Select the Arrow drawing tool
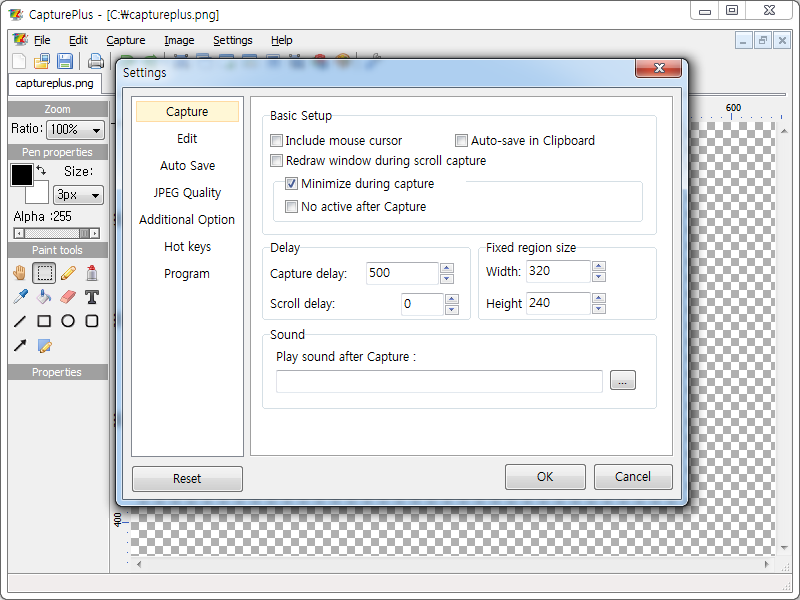This screenshot has width=800, height=600. [20, 345]
